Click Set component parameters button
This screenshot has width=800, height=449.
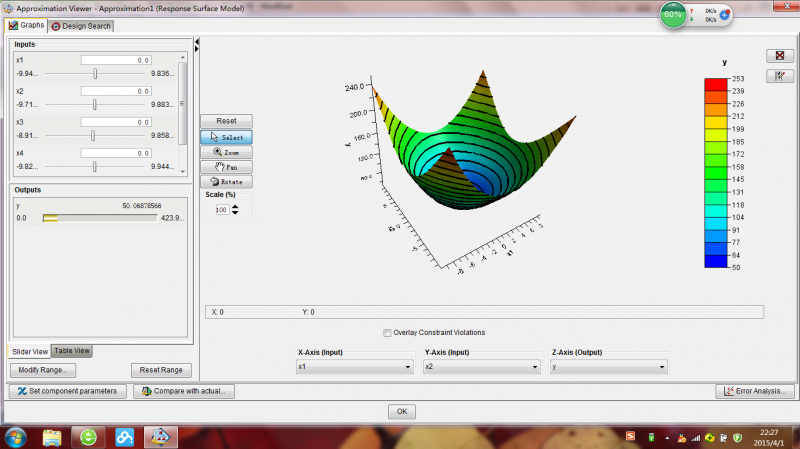67,391
